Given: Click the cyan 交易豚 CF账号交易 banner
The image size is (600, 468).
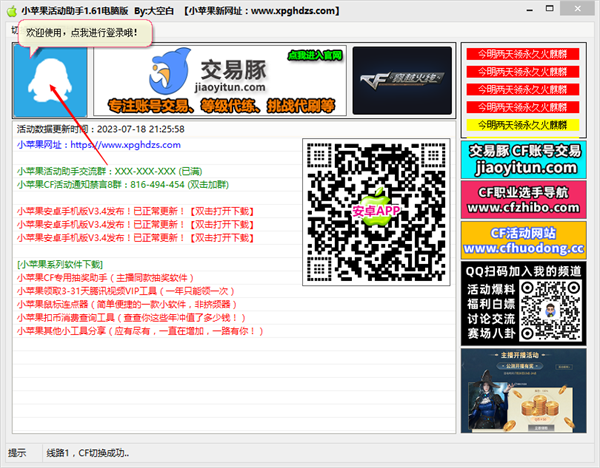Looking at the screenshot, I should pos(520,158).
